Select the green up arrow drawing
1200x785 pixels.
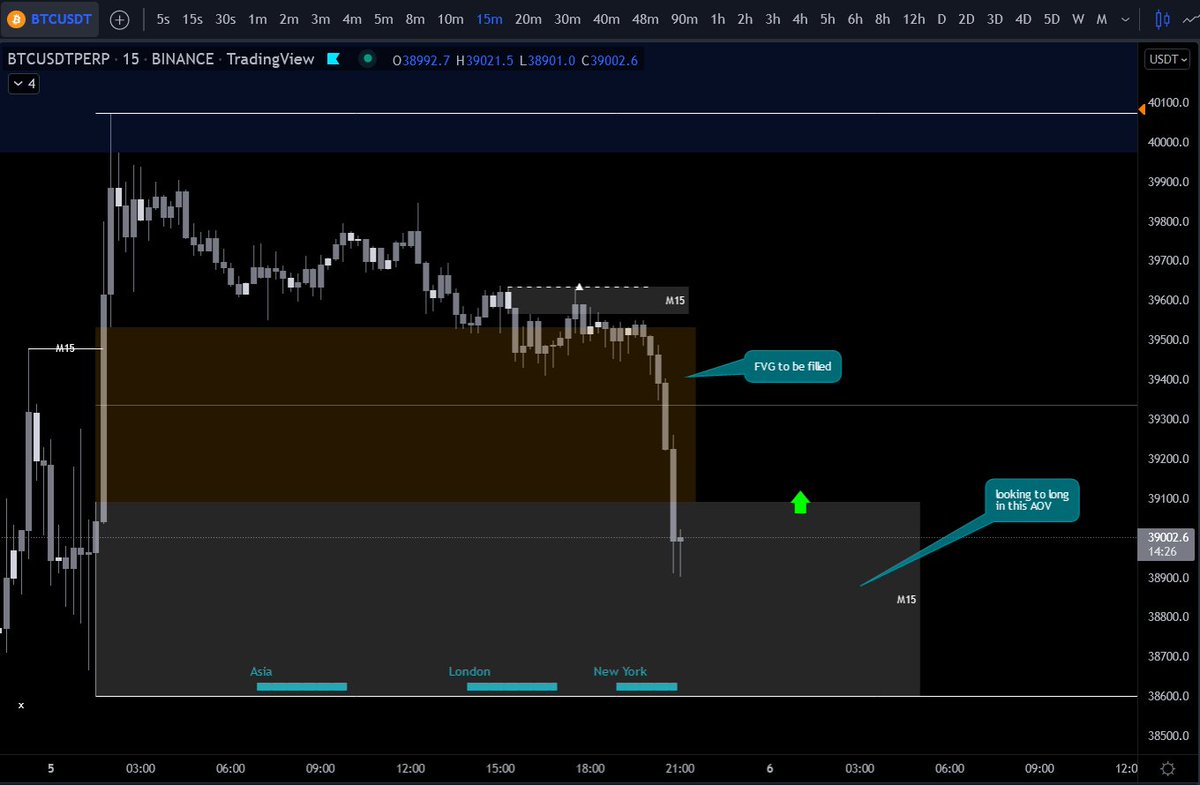click(x=800, y=502)
